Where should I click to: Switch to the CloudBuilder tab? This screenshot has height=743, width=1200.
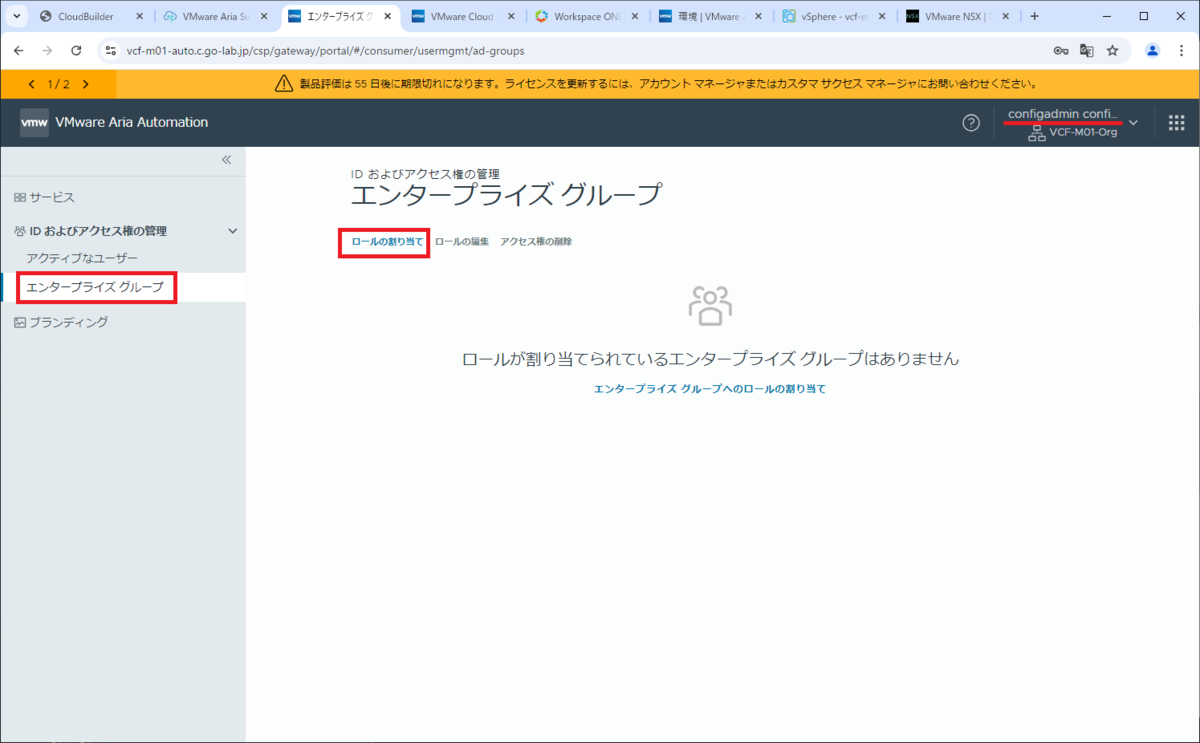tap(85, 17)
